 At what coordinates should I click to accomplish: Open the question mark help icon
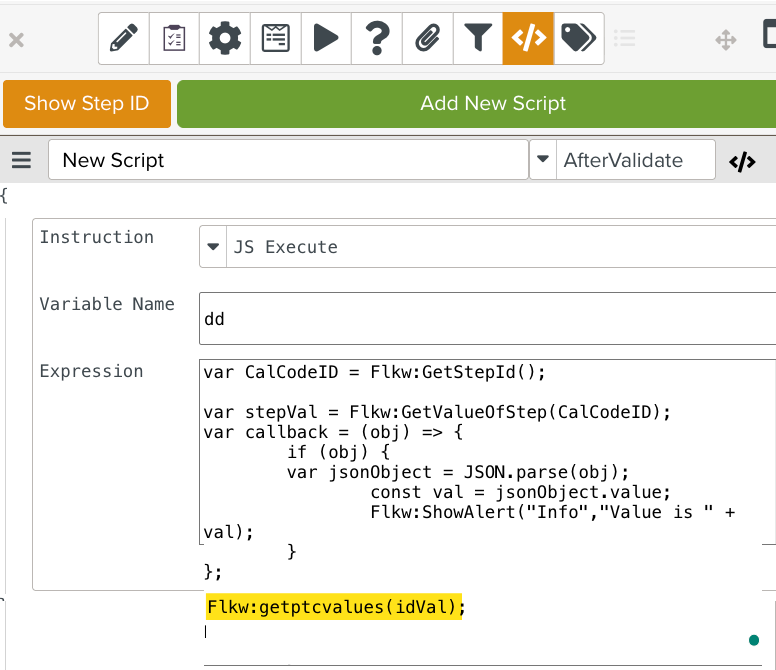(377, 39)
